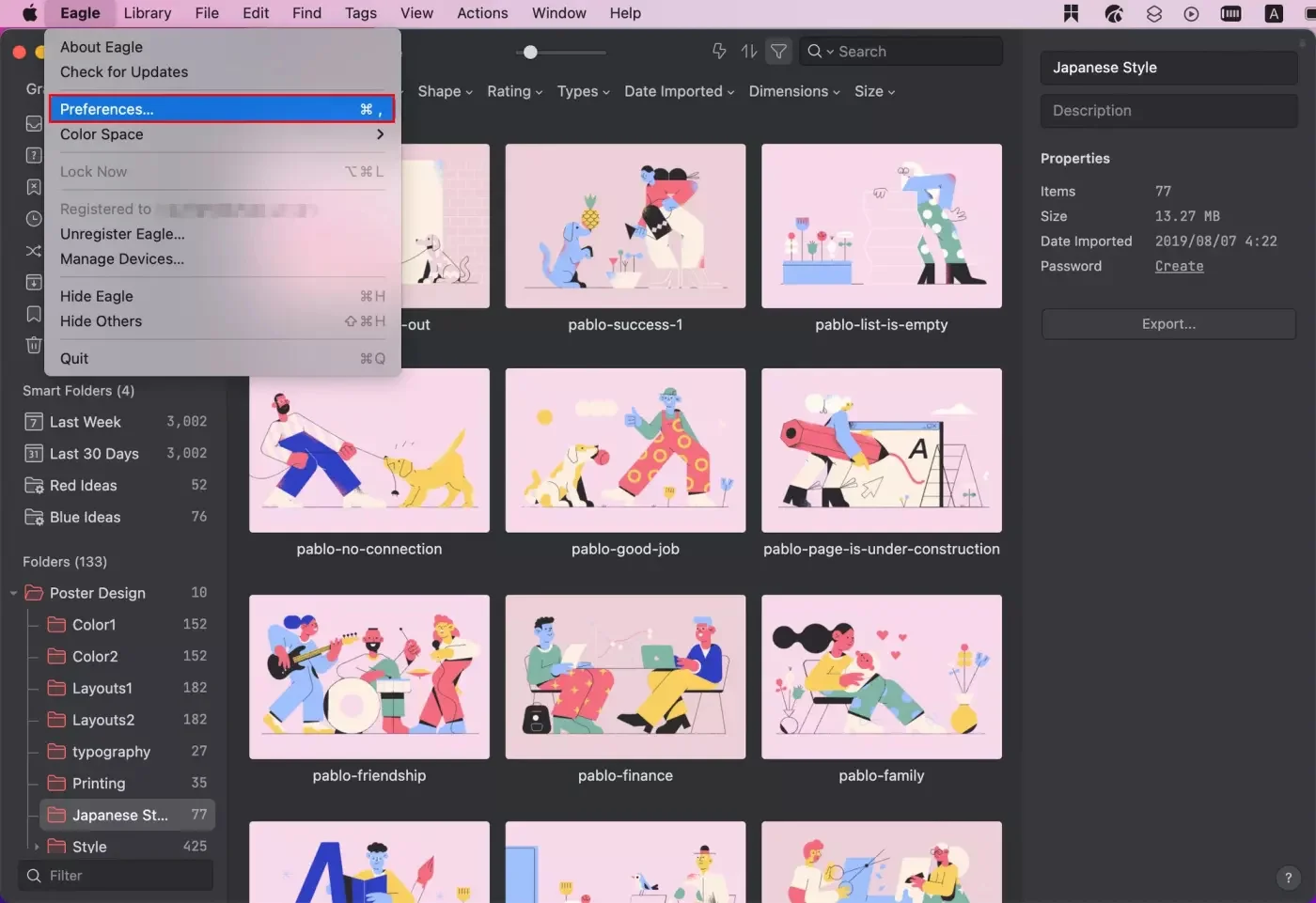Click the Export button
This screenshot has width=1316, height=903.
coord(1168,324)
